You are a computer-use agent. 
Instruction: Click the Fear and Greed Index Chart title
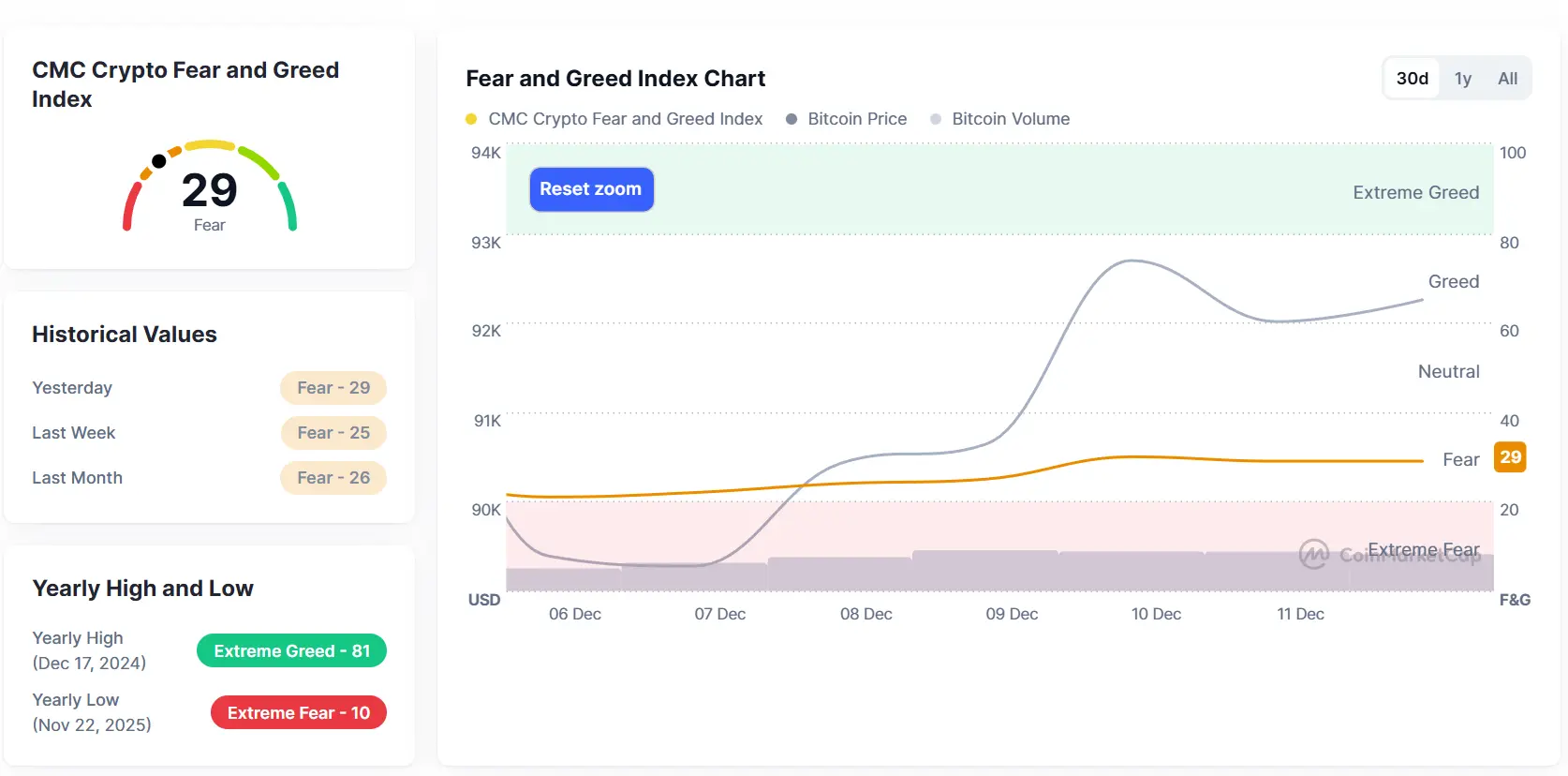click(615, 79)
